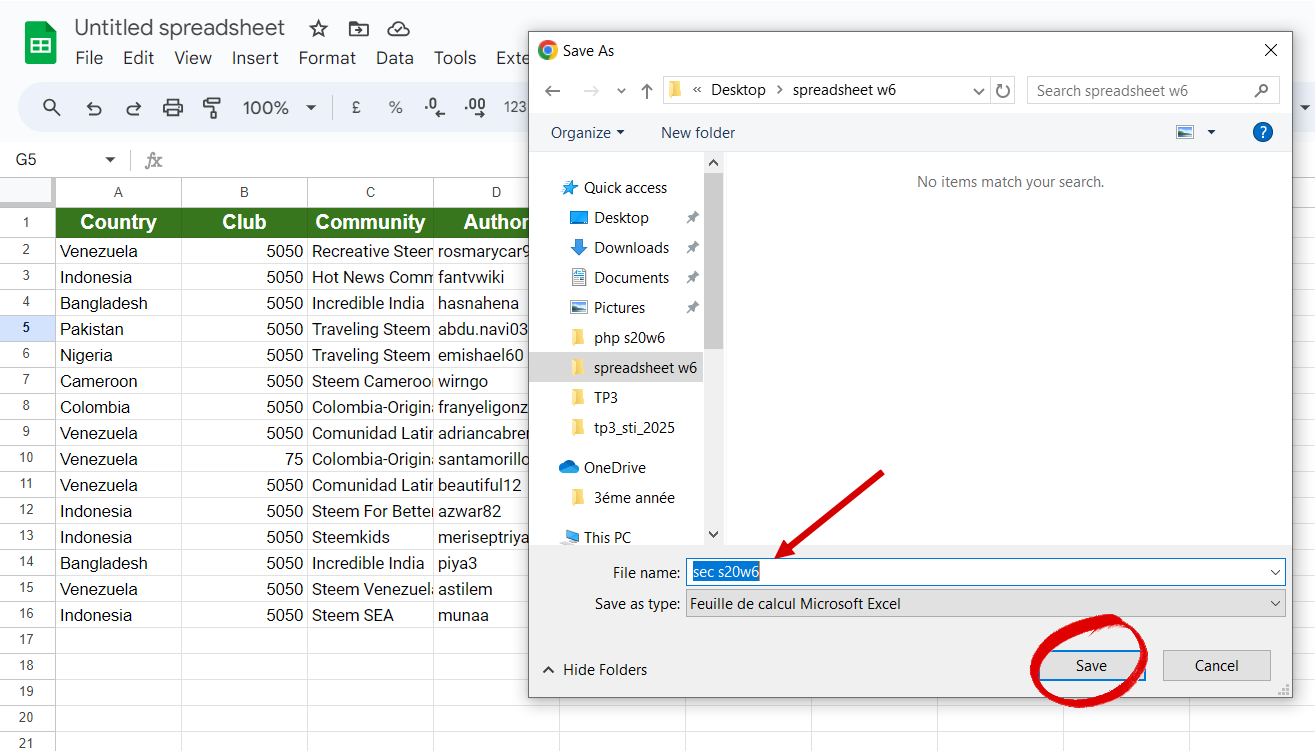Select spreadsheet w6 folder in navigation pane
The height and width of the screenshot is (751, 1315).
point(645,367)
